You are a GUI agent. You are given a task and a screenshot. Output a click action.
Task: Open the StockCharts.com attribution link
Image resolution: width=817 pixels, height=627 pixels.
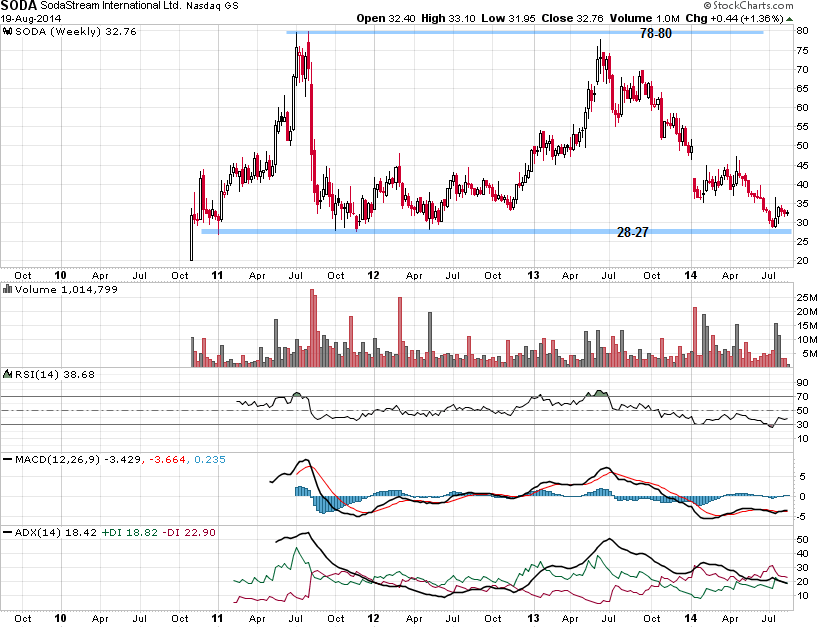coord(753,6)
